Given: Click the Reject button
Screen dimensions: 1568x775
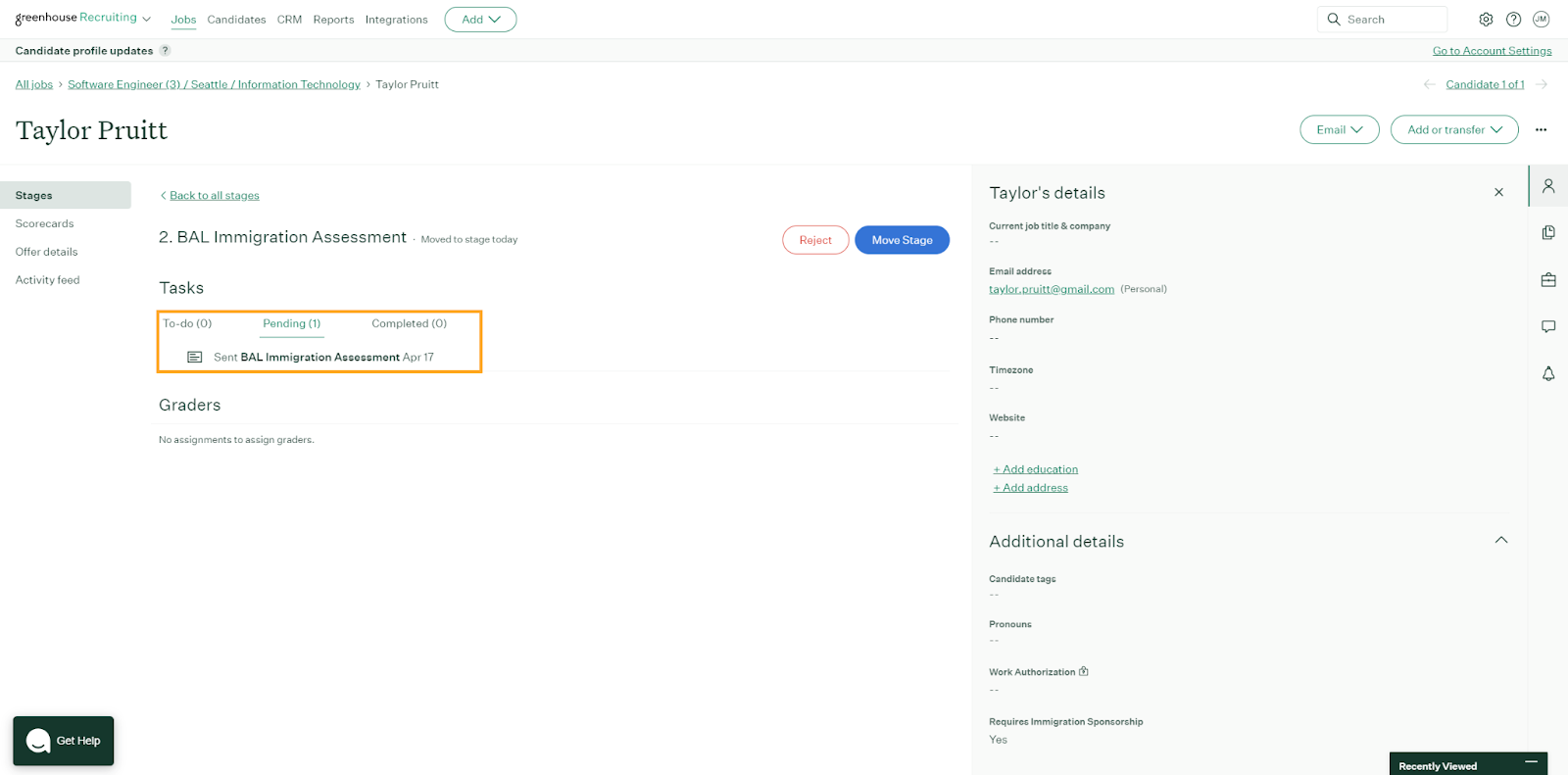Looking at the screenshot, I should click(815, 240).
